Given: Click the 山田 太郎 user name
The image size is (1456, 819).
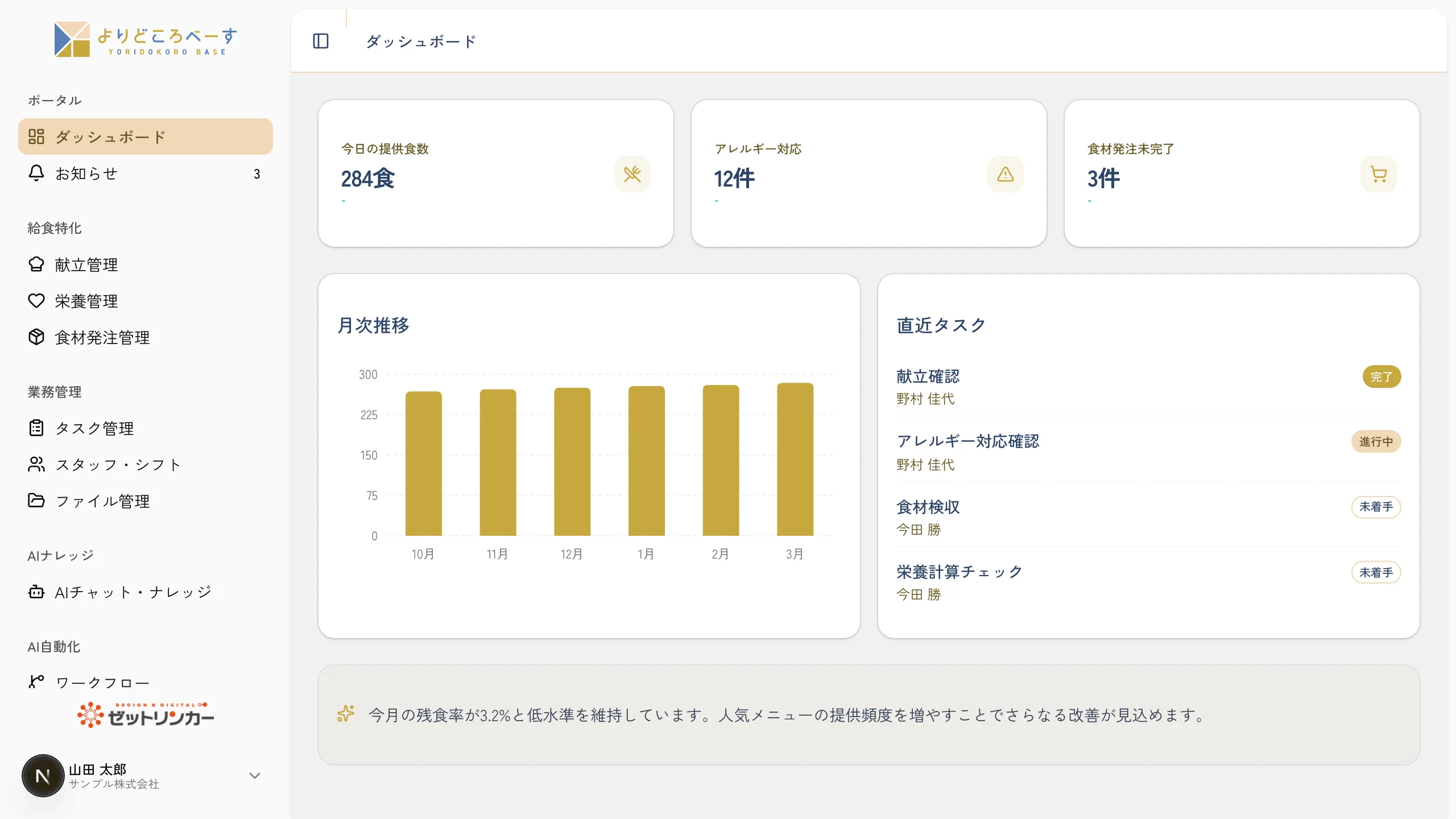Looking at the screenshot, I should click(x=97, y=769).
